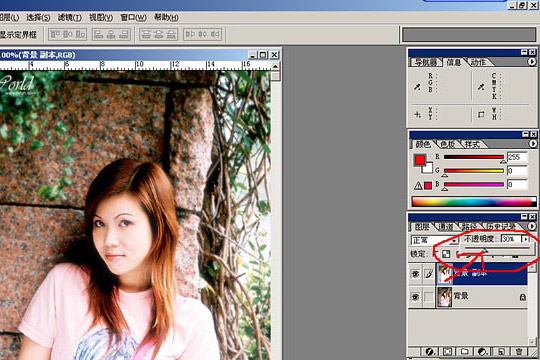Screen dimensions: 540x360
Task: Click the opacity field showing 30%
Action: coord(511,239)
